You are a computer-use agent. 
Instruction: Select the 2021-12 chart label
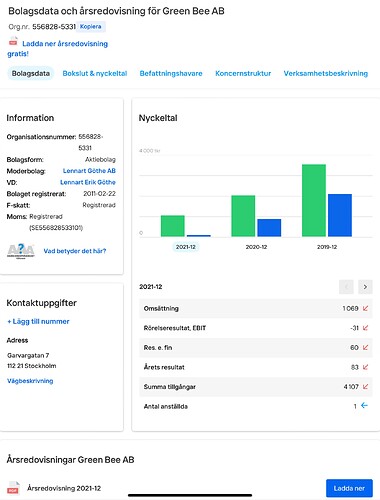(186, 247)
